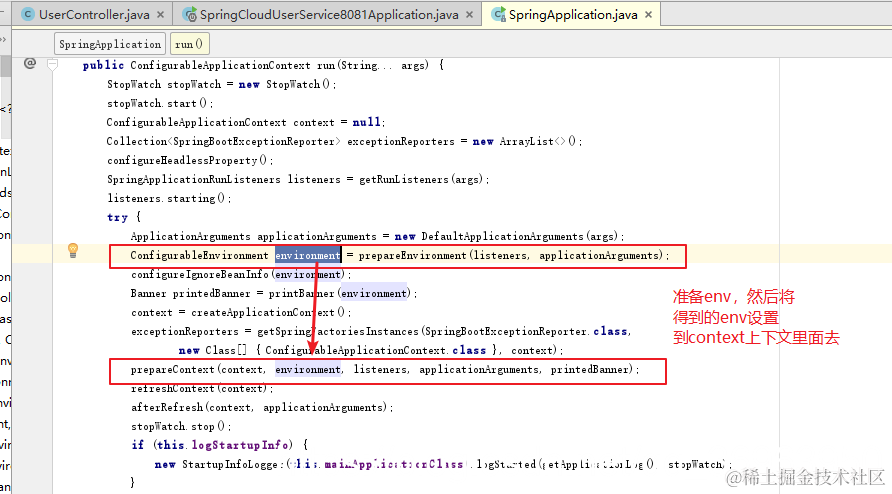Click 'configureHeadlessProperty()' line

[x=190, y=160]
